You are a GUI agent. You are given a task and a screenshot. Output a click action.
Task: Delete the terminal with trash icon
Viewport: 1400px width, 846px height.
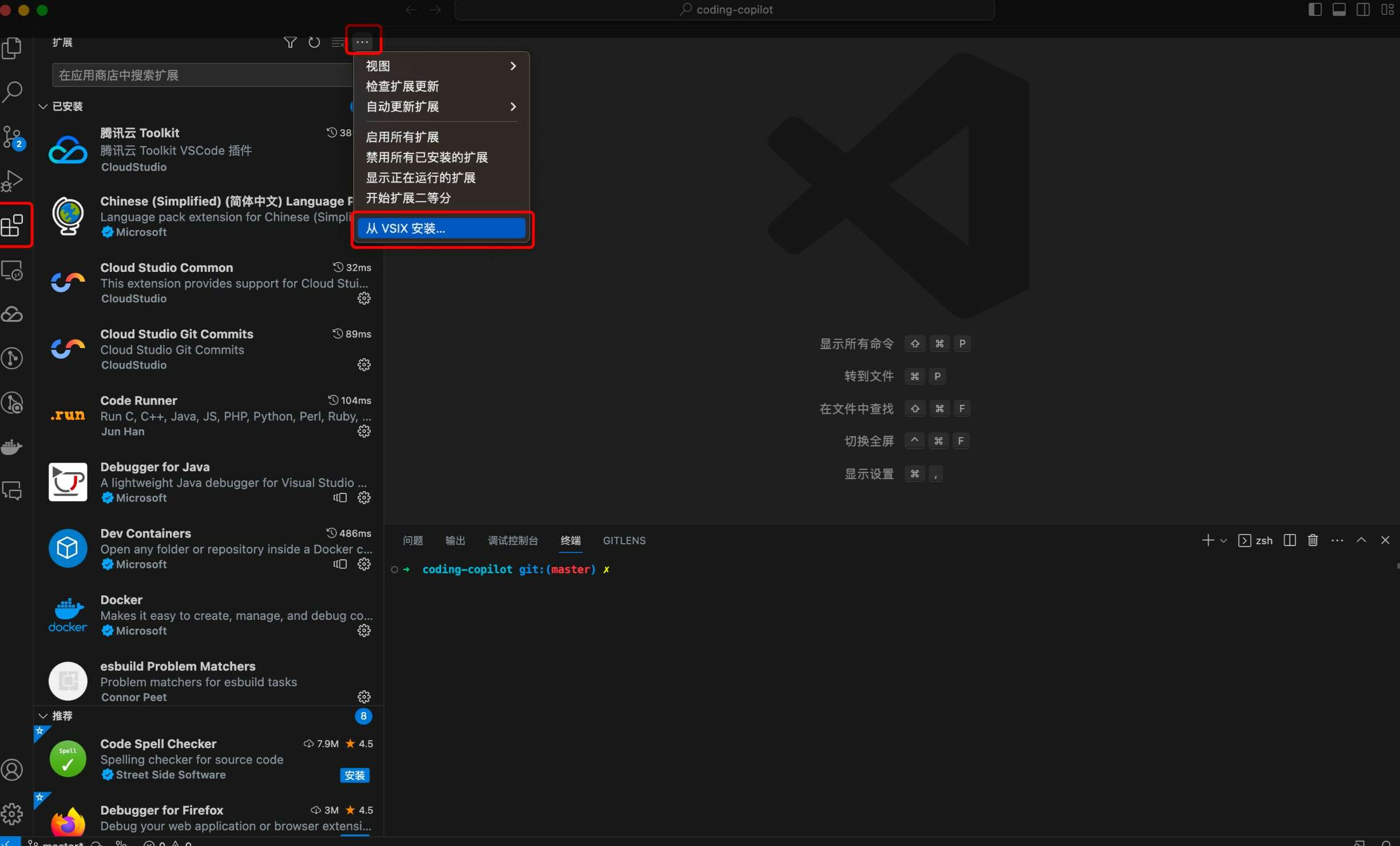pyautogui.click(x=1313, y=540)
